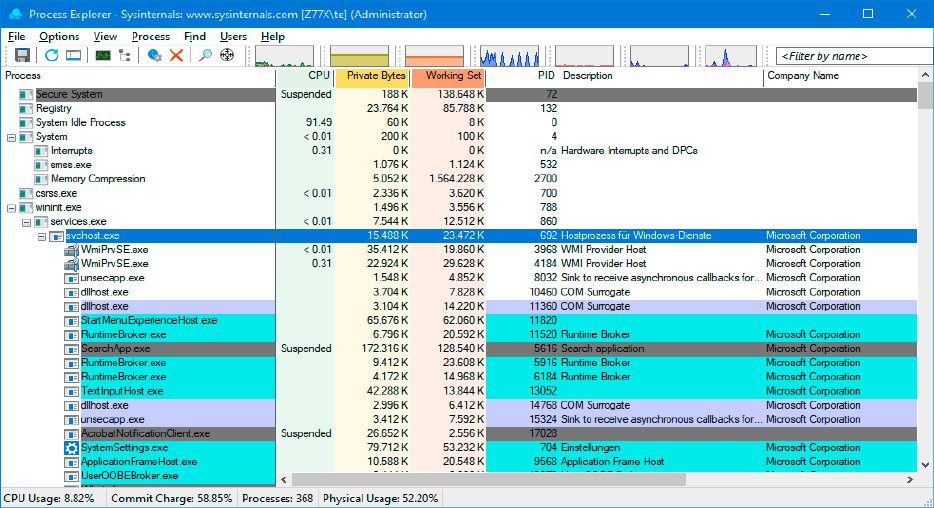This screenshot has height=508, width=934.
Task: Select the AcrobatNotificationClient.exe row
Action: (x=459, y=434)
